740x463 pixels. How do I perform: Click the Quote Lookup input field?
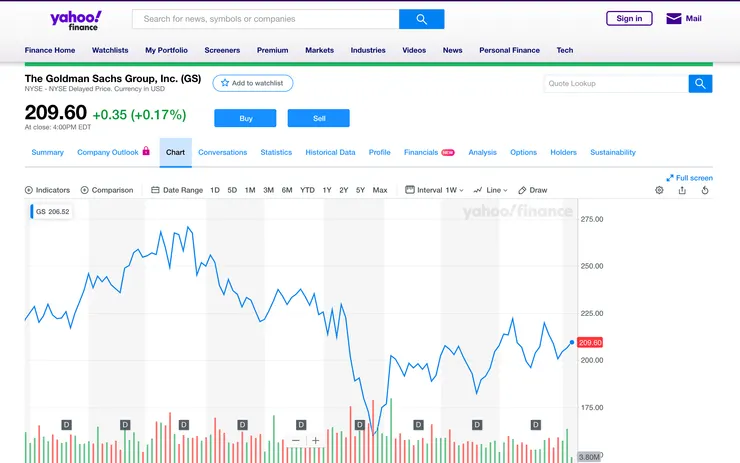coord(616,84)
